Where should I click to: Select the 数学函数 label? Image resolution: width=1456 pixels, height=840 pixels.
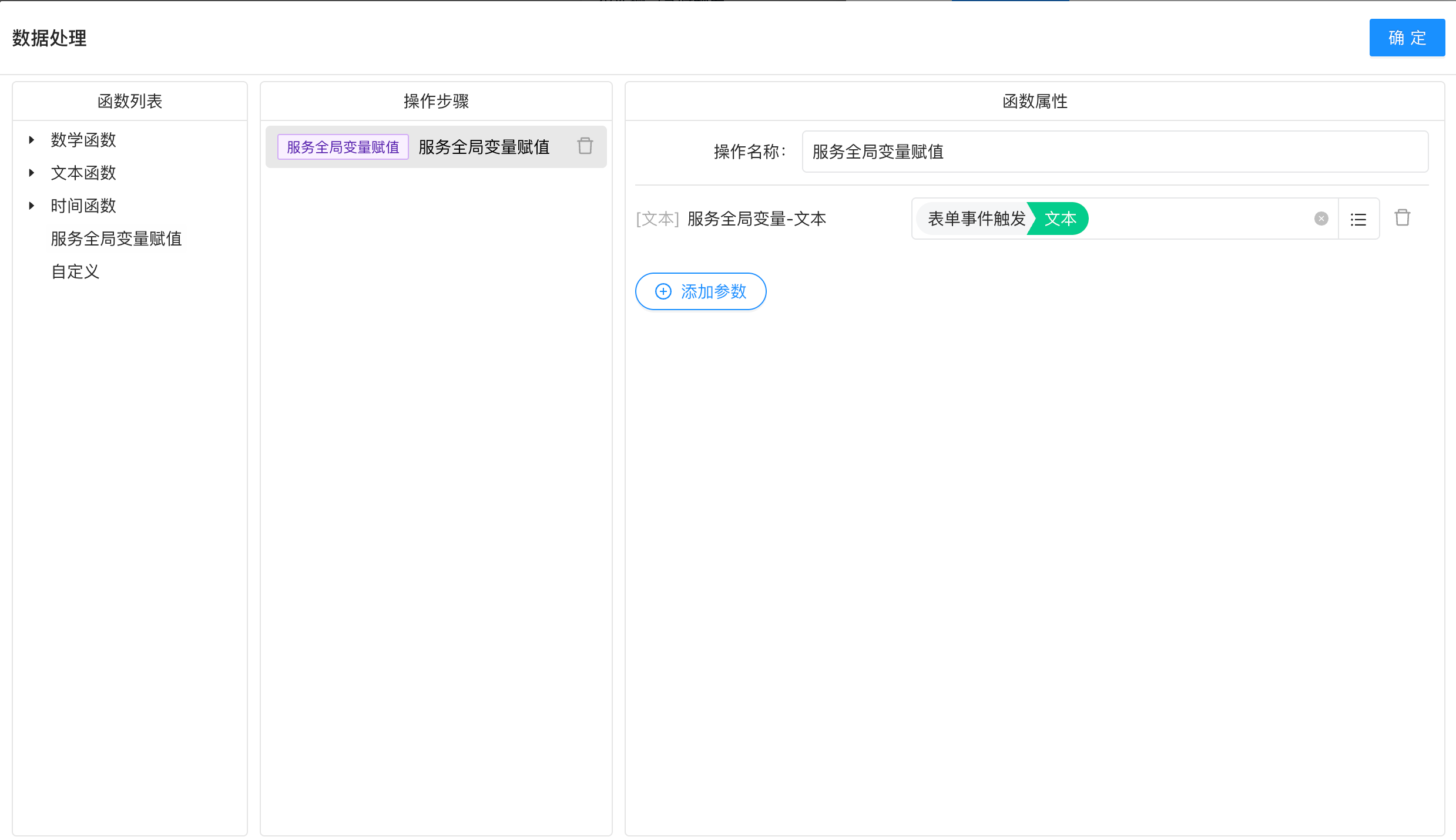(x=83, y=140)
